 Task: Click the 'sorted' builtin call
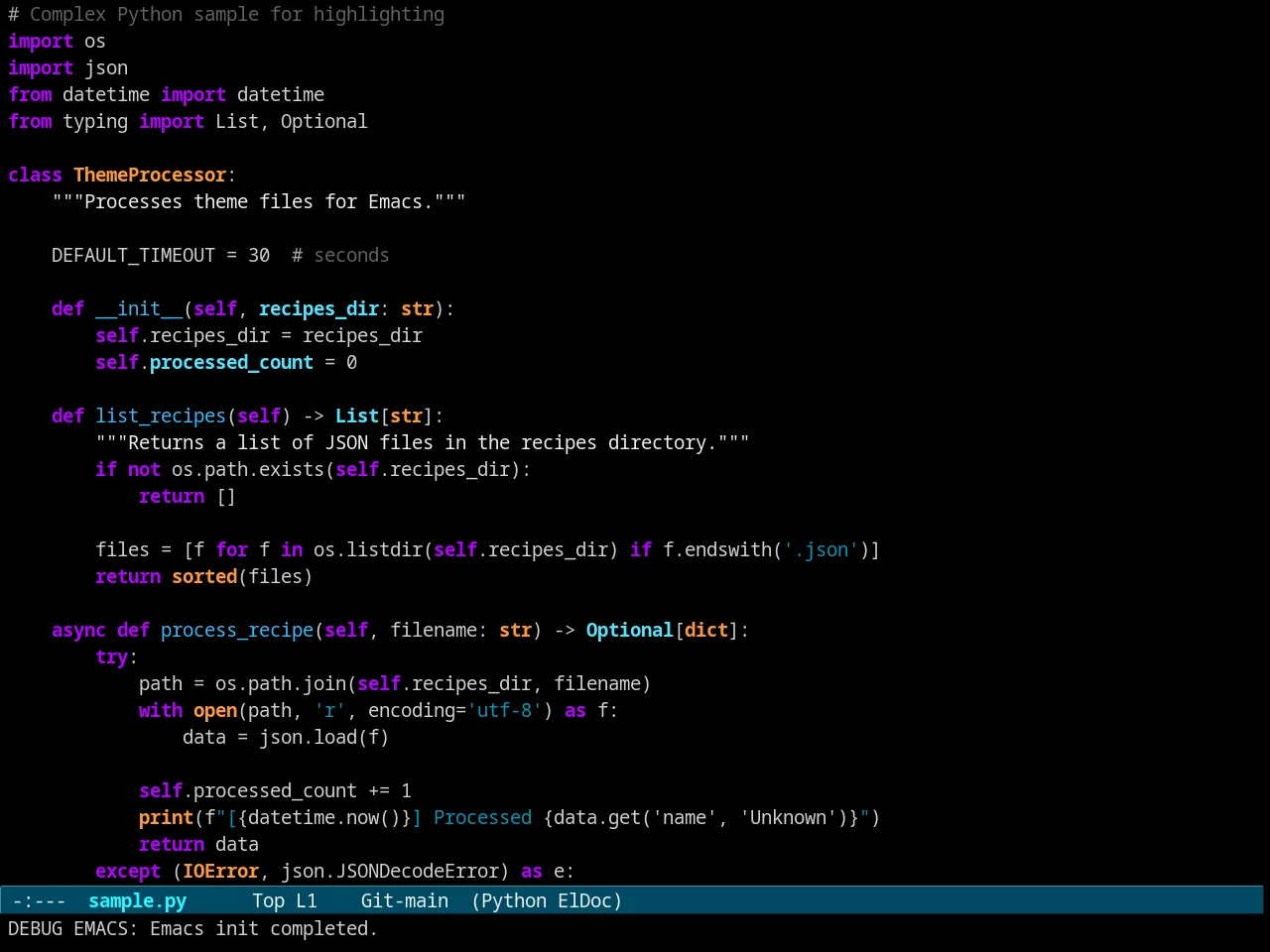[204, 576]
